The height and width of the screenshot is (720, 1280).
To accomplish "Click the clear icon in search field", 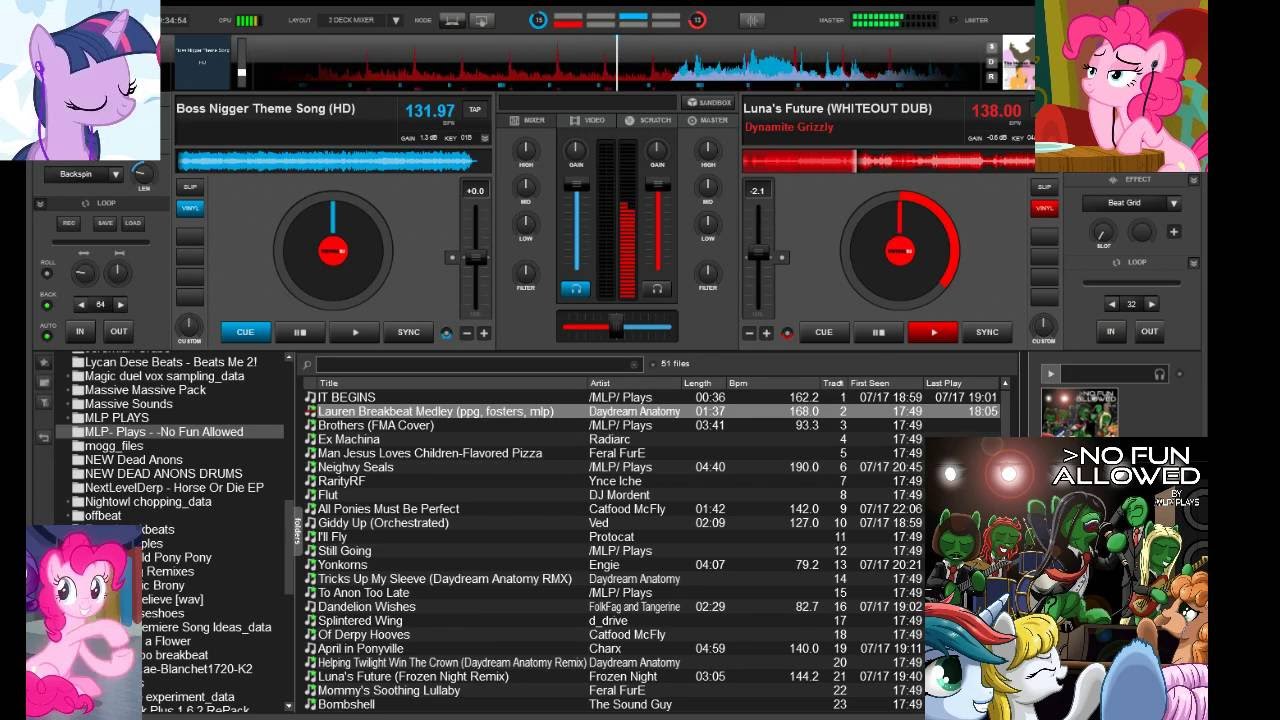I will pyautogui.click(x=634, y=365).
